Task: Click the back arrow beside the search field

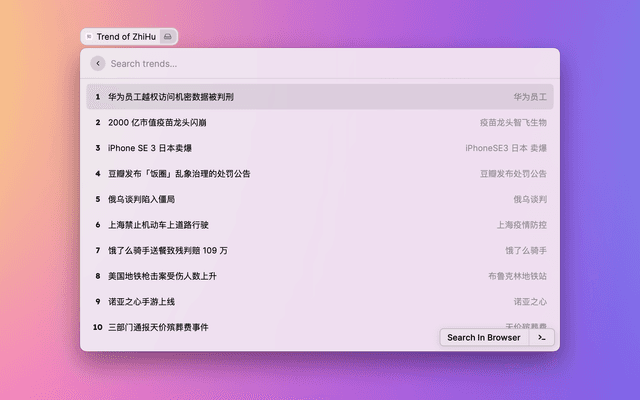Action: click(x=97, y=63)
